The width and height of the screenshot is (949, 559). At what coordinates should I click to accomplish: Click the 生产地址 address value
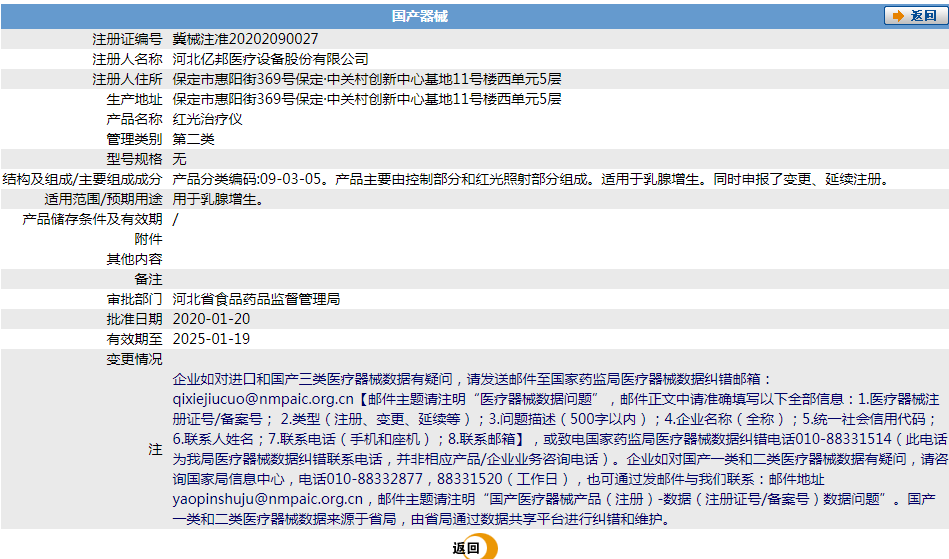[367, 99]
